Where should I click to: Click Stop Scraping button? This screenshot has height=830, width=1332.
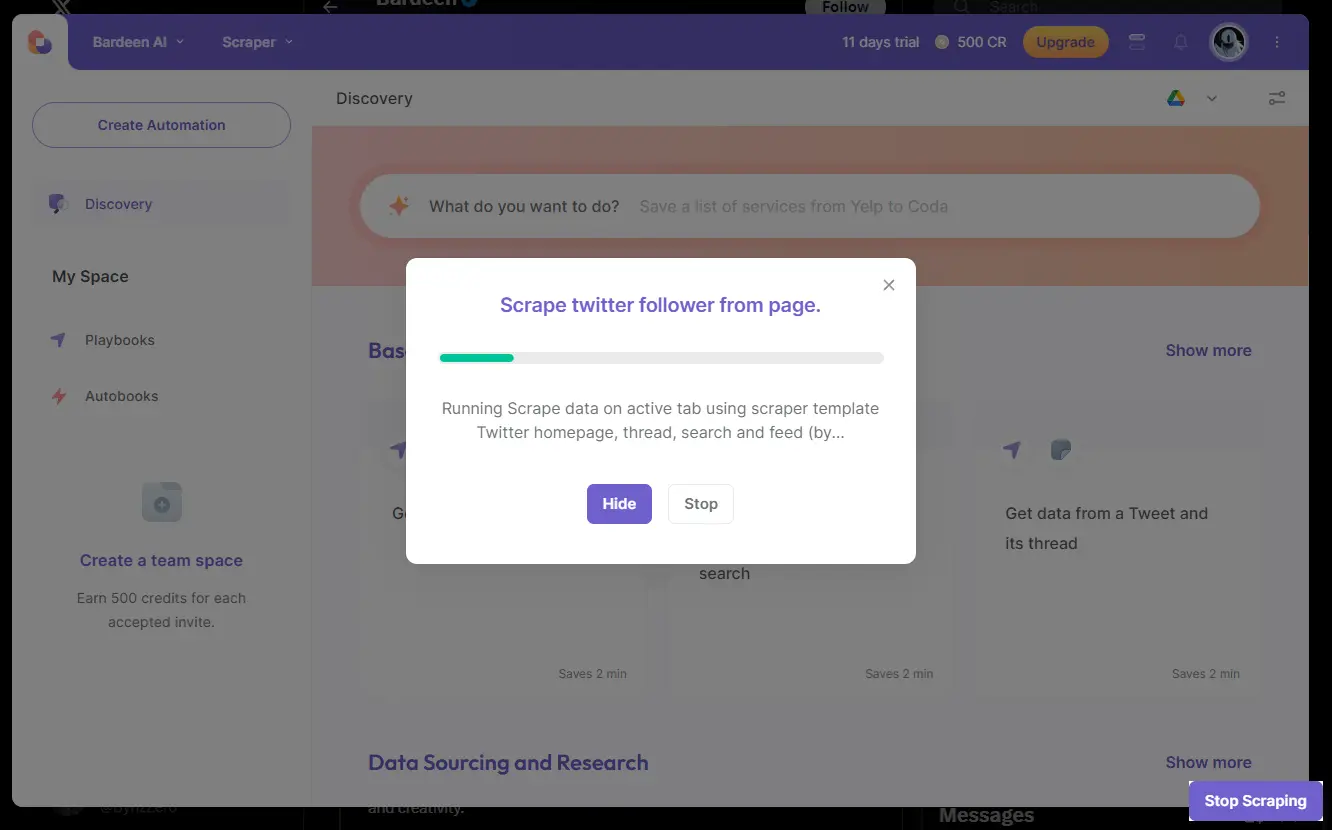pos(1255,801)
